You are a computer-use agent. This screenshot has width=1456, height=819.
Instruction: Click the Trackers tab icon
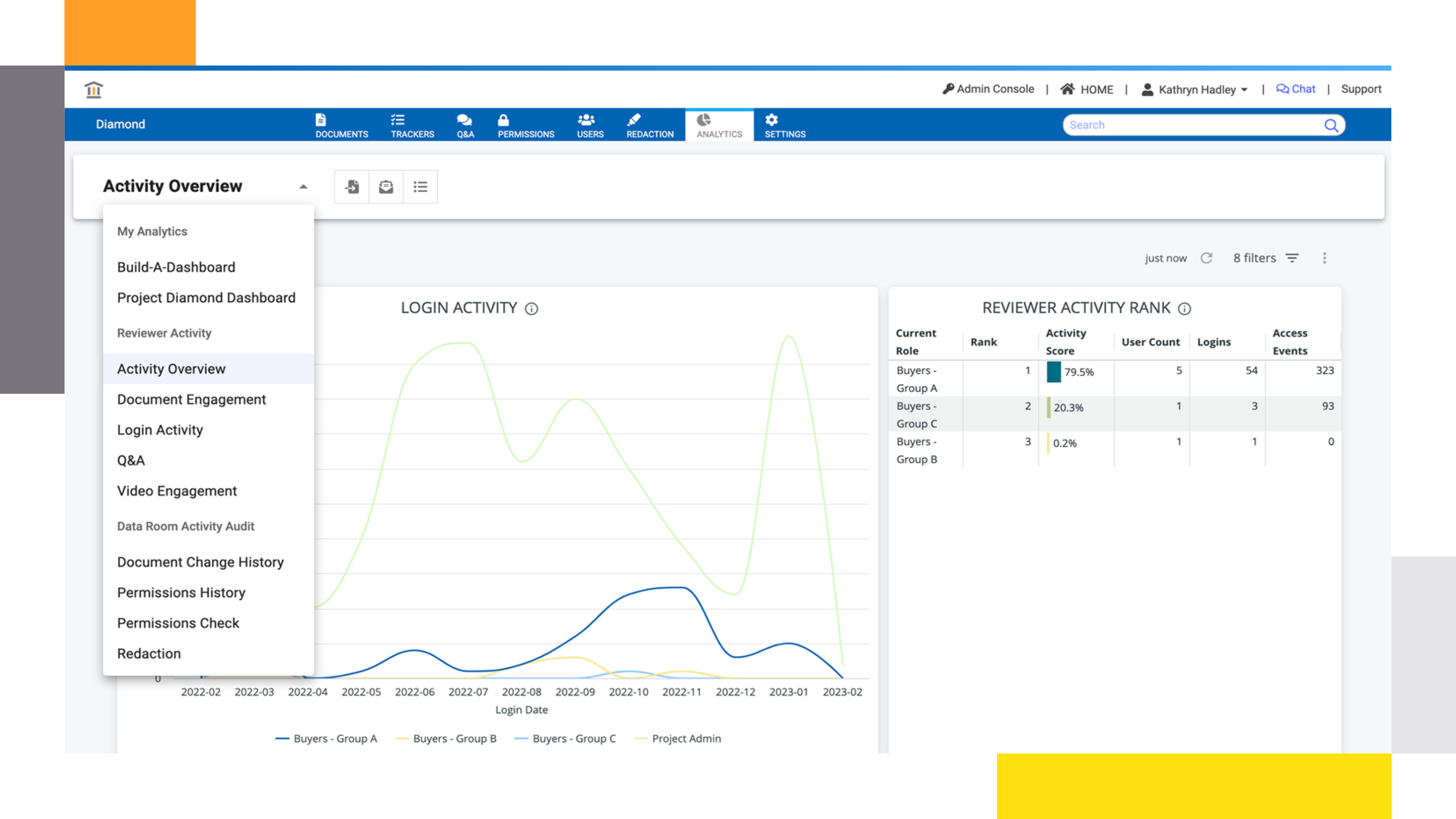click(398, 120)
